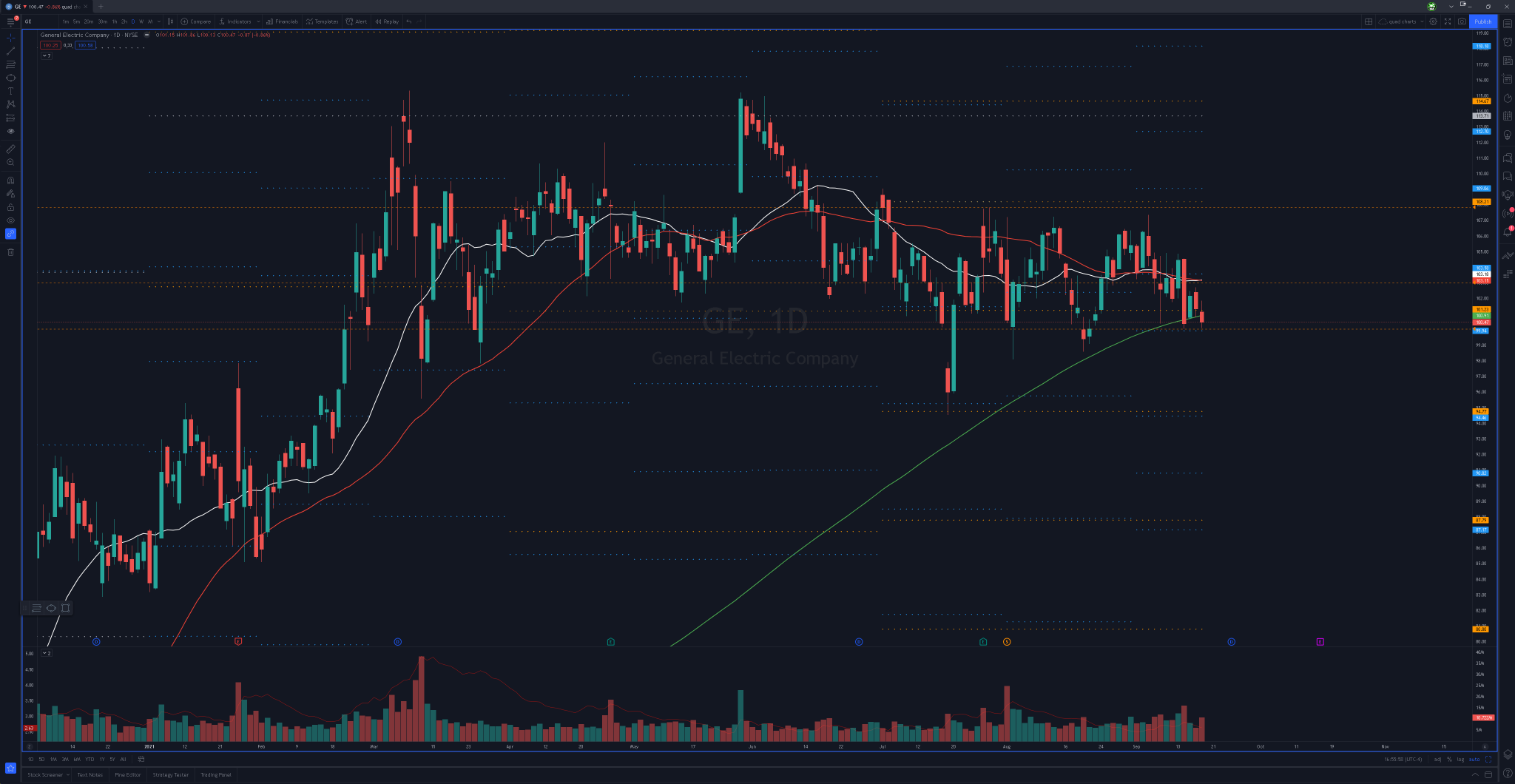Expand the indicators favorites dropdown arrow
Viewport: 1515px width, 784px height.
pos(258,21)
